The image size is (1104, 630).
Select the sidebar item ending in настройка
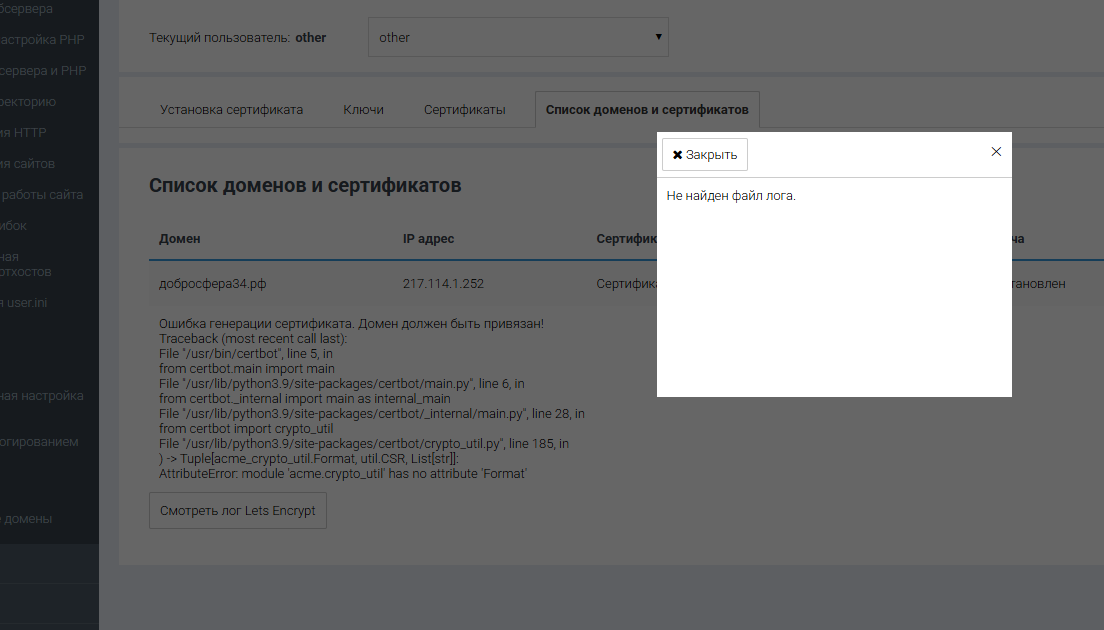click(41, 396)
